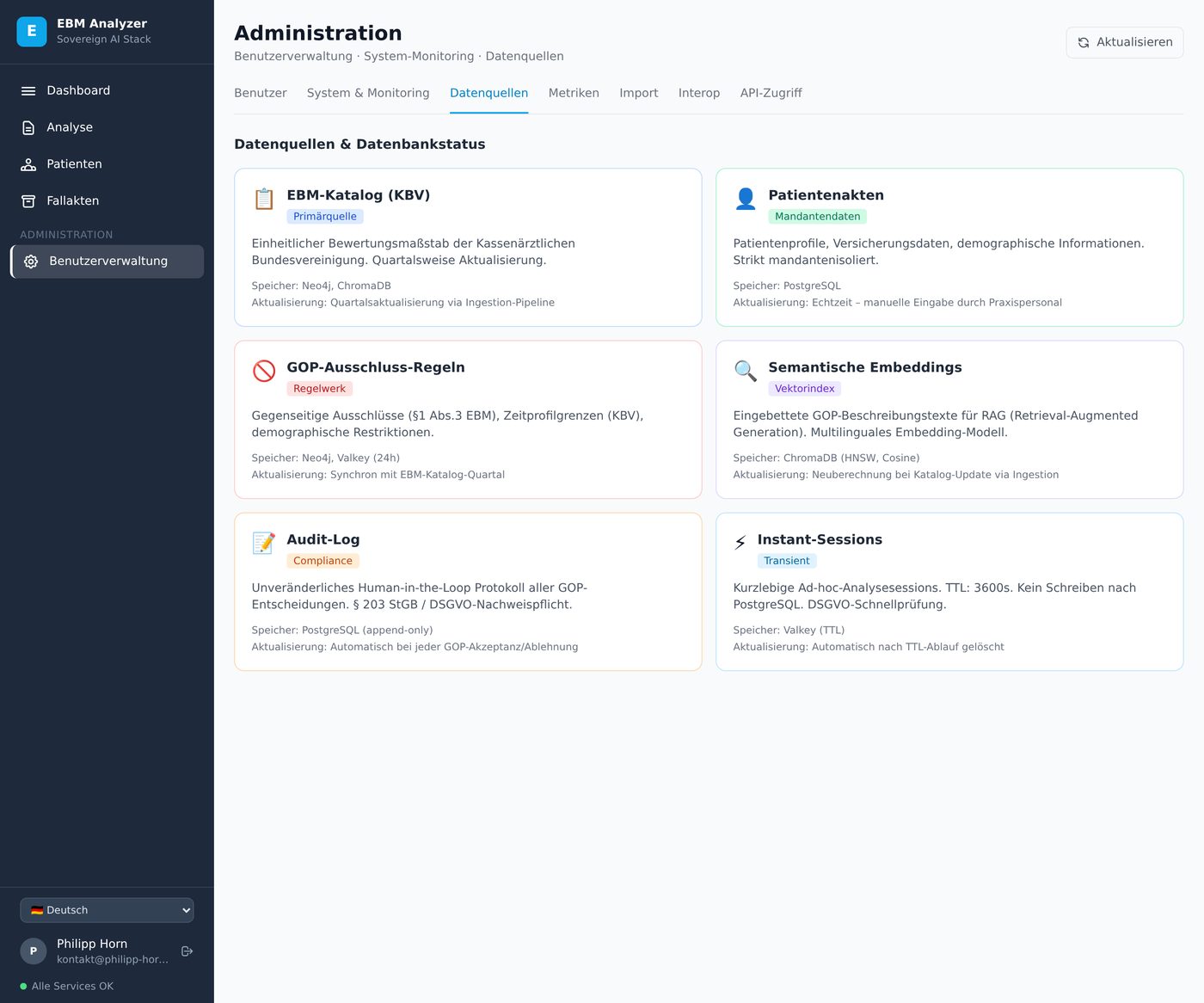Viewport: 1204px width, 1003px height.
Task: Open Dashboard in the sidebar
Action: pyautogui.click(x=107, y=91)
